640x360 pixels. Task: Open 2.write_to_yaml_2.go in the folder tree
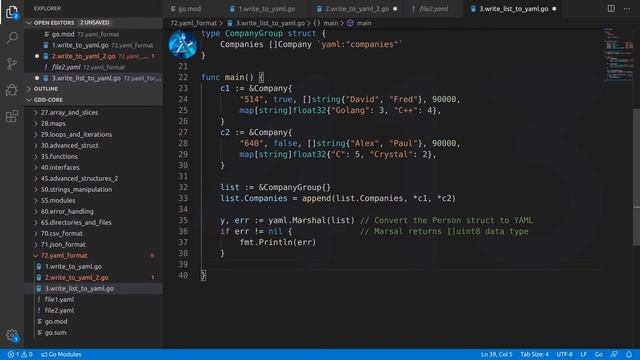(94, 277)
